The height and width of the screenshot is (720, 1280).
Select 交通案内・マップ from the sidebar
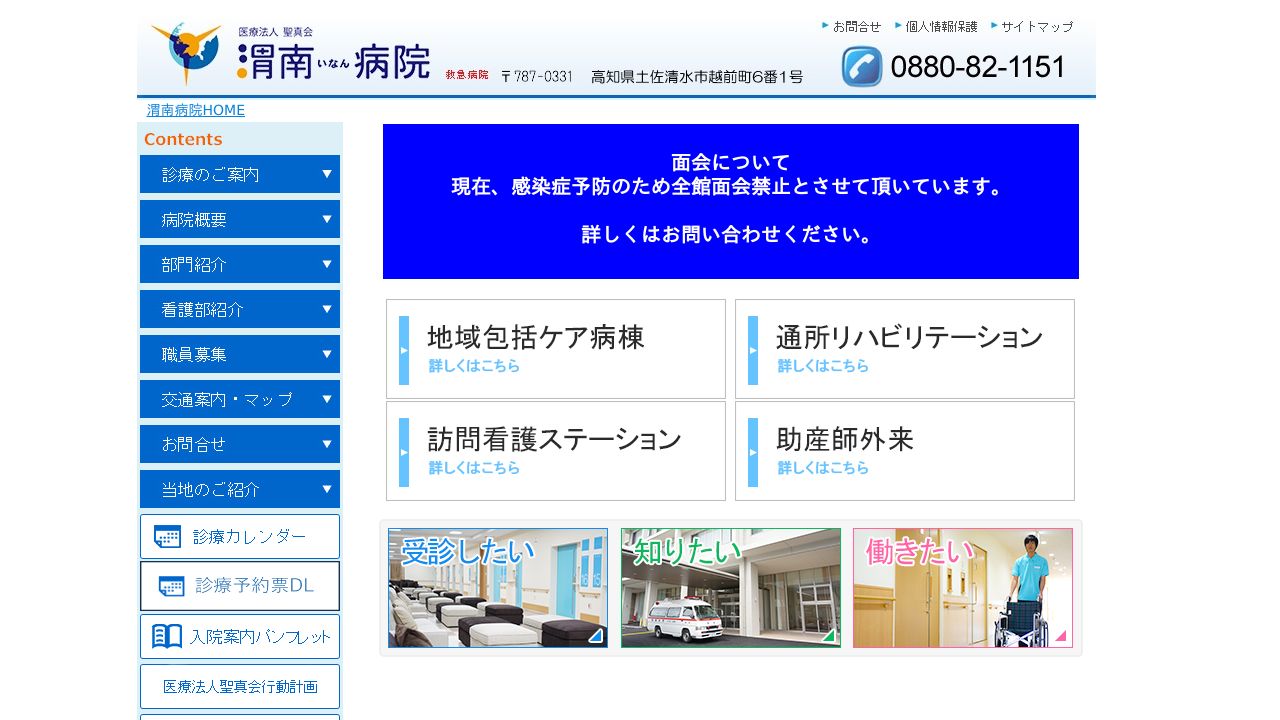click(239, 399)
